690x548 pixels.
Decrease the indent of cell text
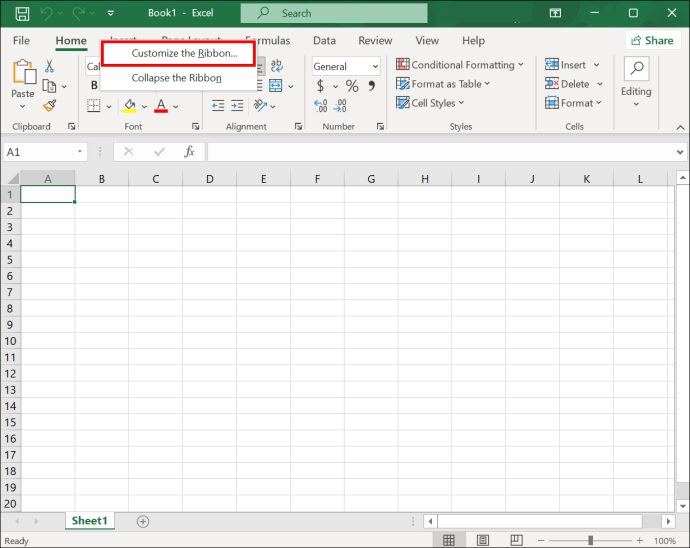pos(218,106)
